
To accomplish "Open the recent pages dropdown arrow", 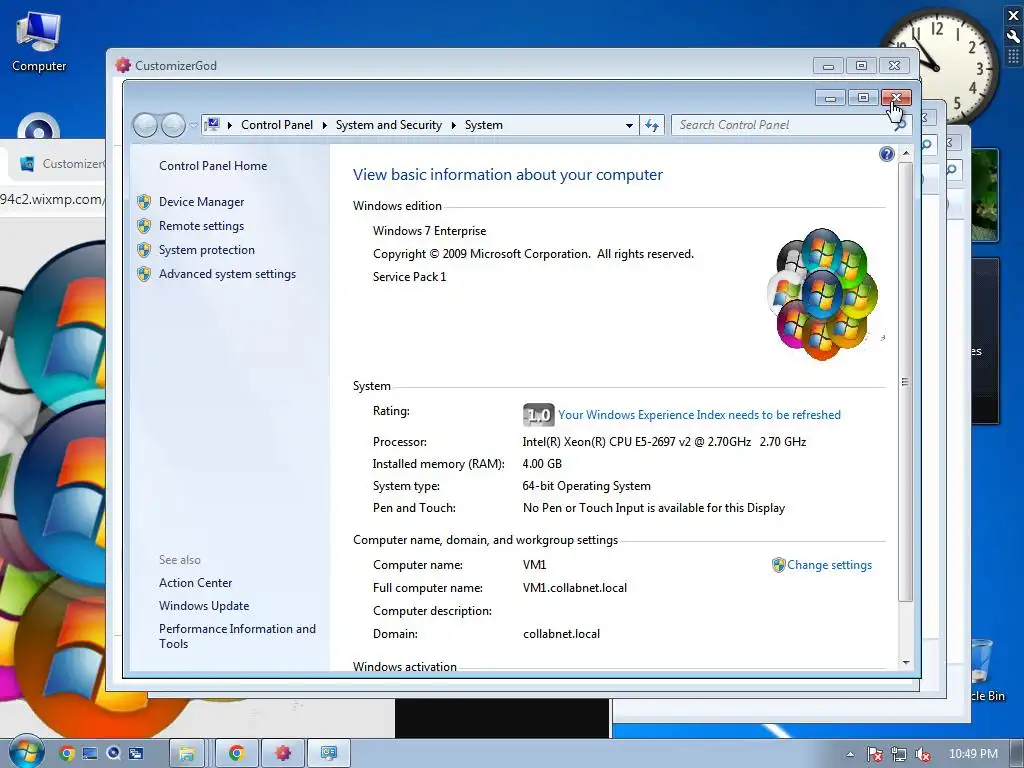I will pos(193,125).
